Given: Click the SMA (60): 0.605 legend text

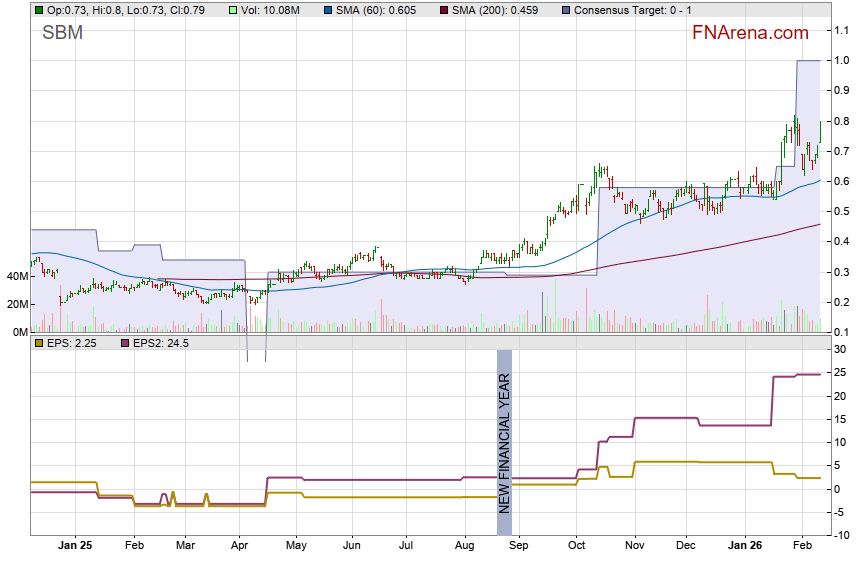Looking at the screenshot, I should click(x=377, y=10).
